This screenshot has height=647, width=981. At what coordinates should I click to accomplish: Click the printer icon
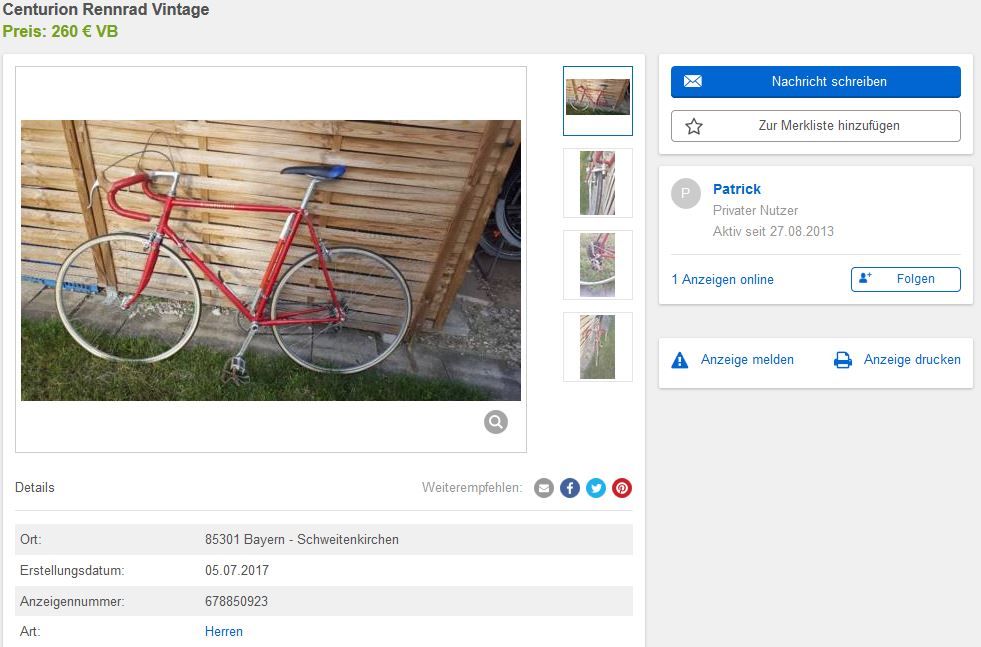(843, 360)
